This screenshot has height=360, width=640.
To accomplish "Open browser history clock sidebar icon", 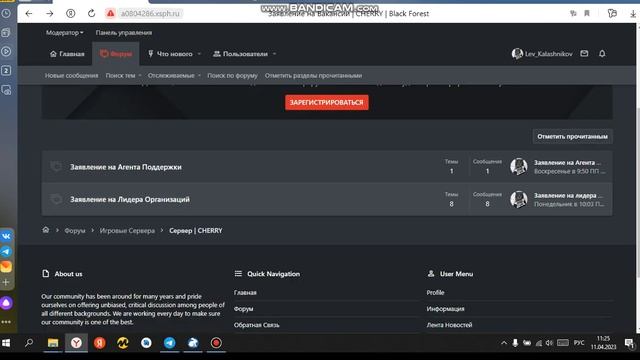I will [x=6, y=13].
